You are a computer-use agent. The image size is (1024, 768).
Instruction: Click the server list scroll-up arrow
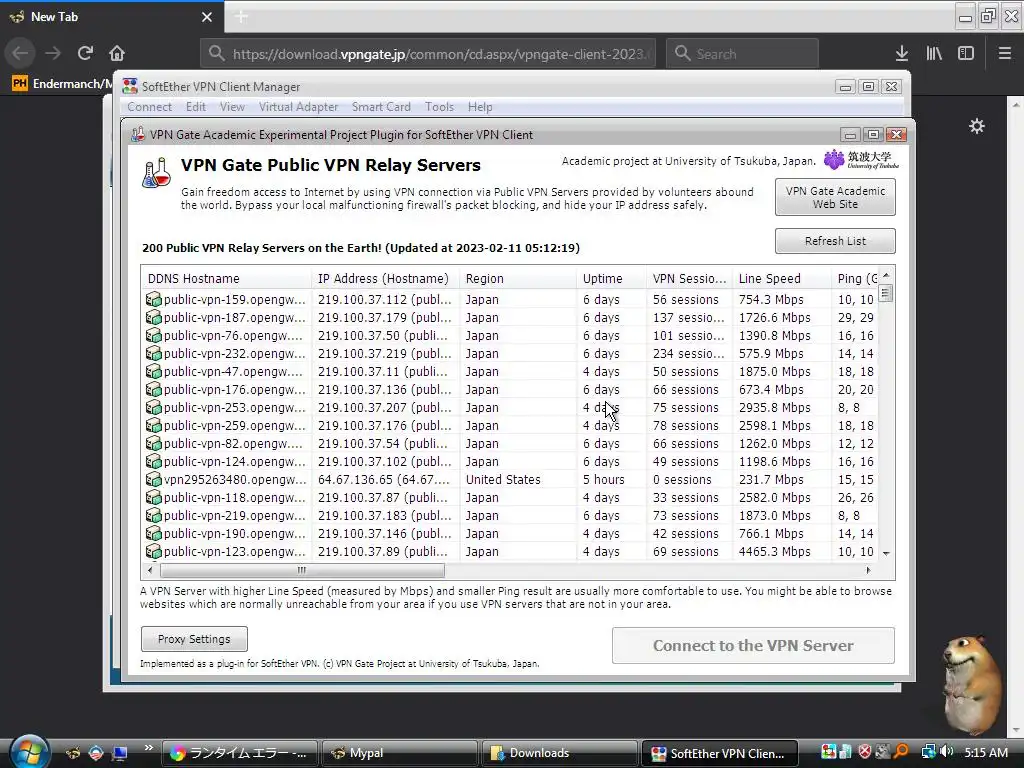(x=886, y=275)
